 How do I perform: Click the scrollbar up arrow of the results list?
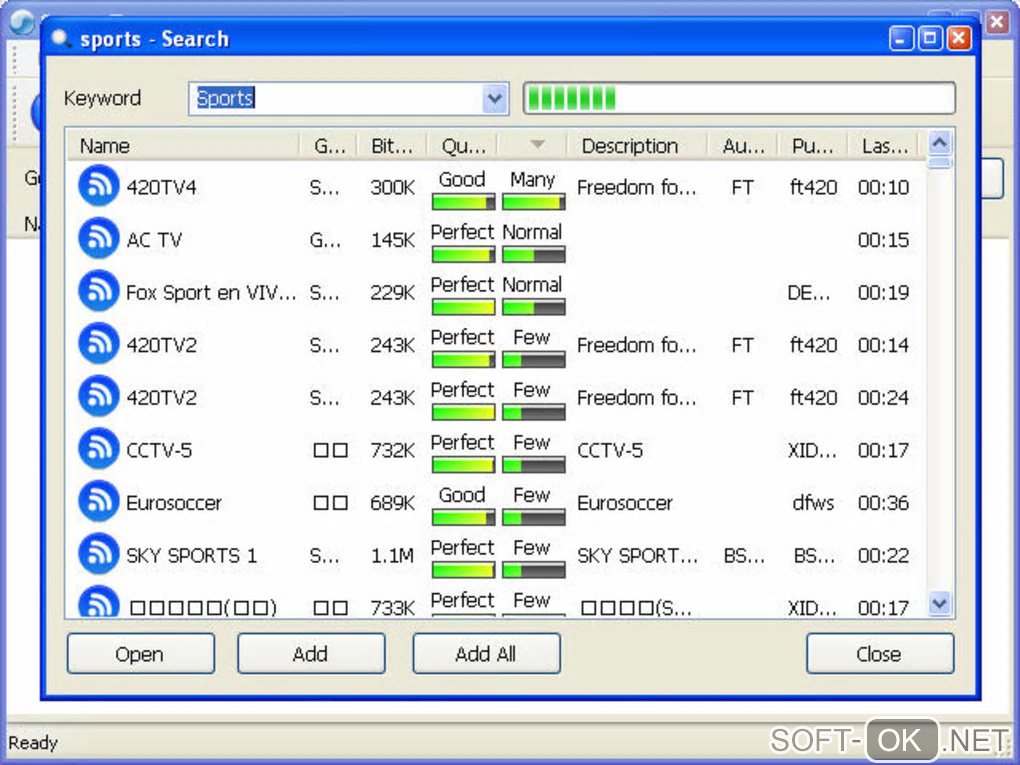[x=939, y=142]
